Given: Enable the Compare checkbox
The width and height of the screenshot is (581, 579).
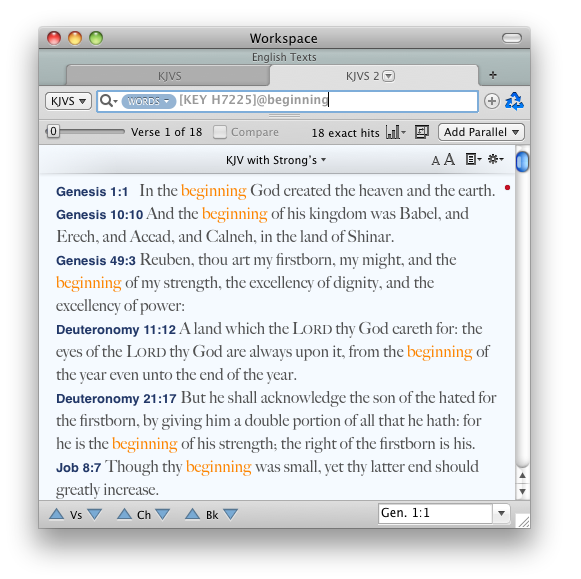Looking at the screenshot, I should pyautogui.click(x=220, y=132).
